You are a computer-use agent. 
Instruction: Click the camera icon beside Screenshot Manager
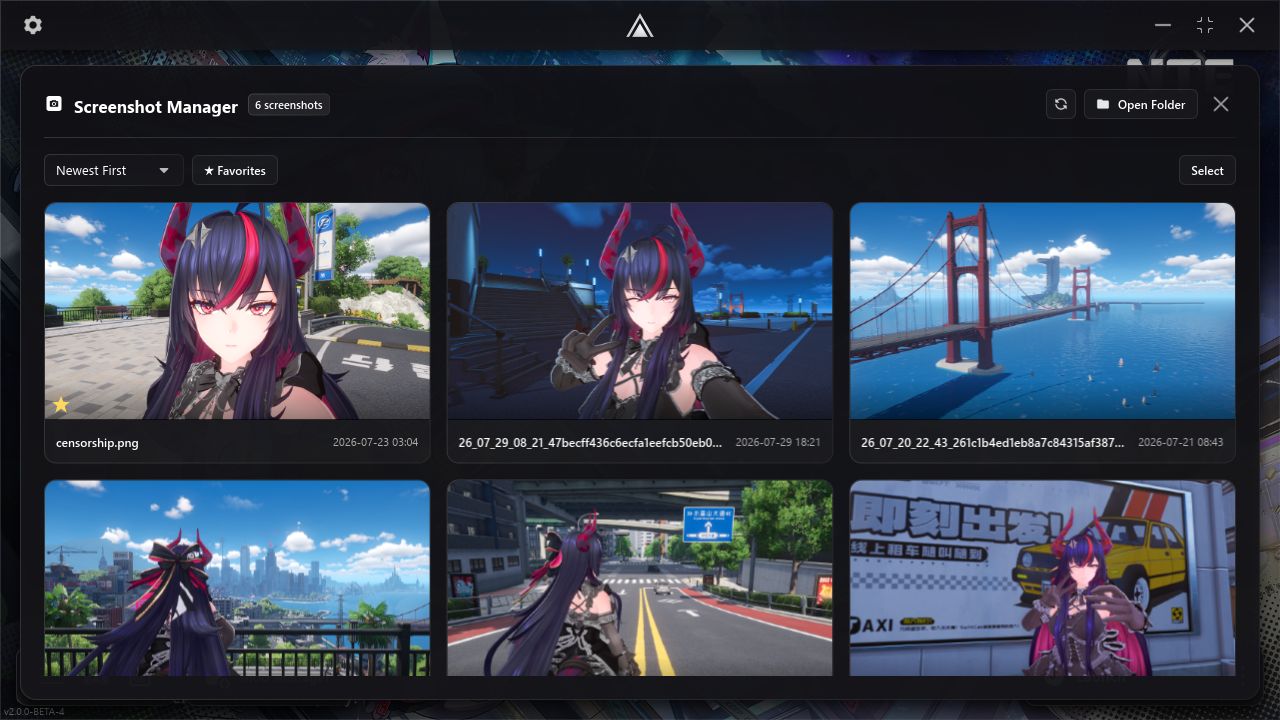[54, 104]
